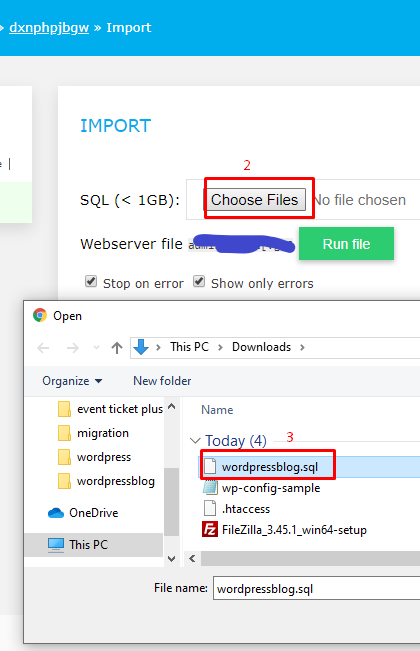
Task: Click the green Run file button
Action: pos(346,244)
